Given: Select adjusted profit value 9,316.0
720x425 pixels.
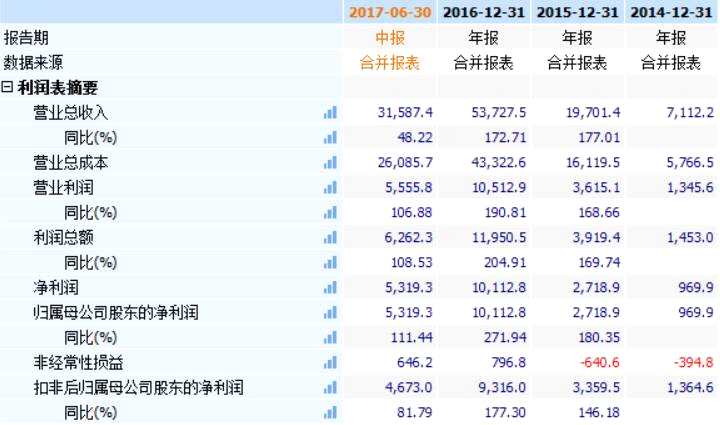Looking at the screenshot, I should (502, 387).
